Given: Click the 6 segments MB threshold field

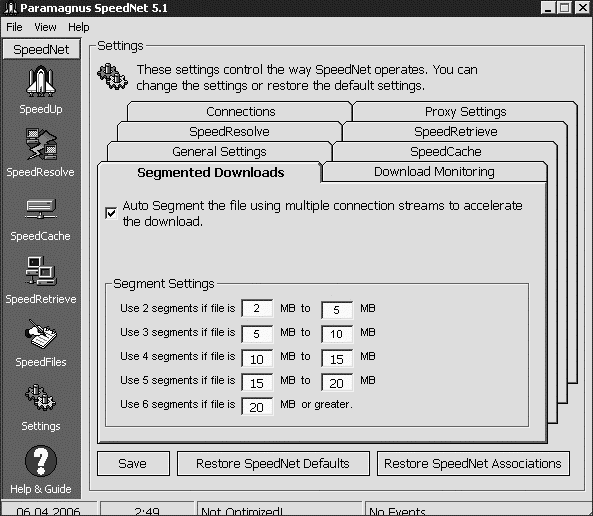Looking at the screenshot, I should pos(257,406).
